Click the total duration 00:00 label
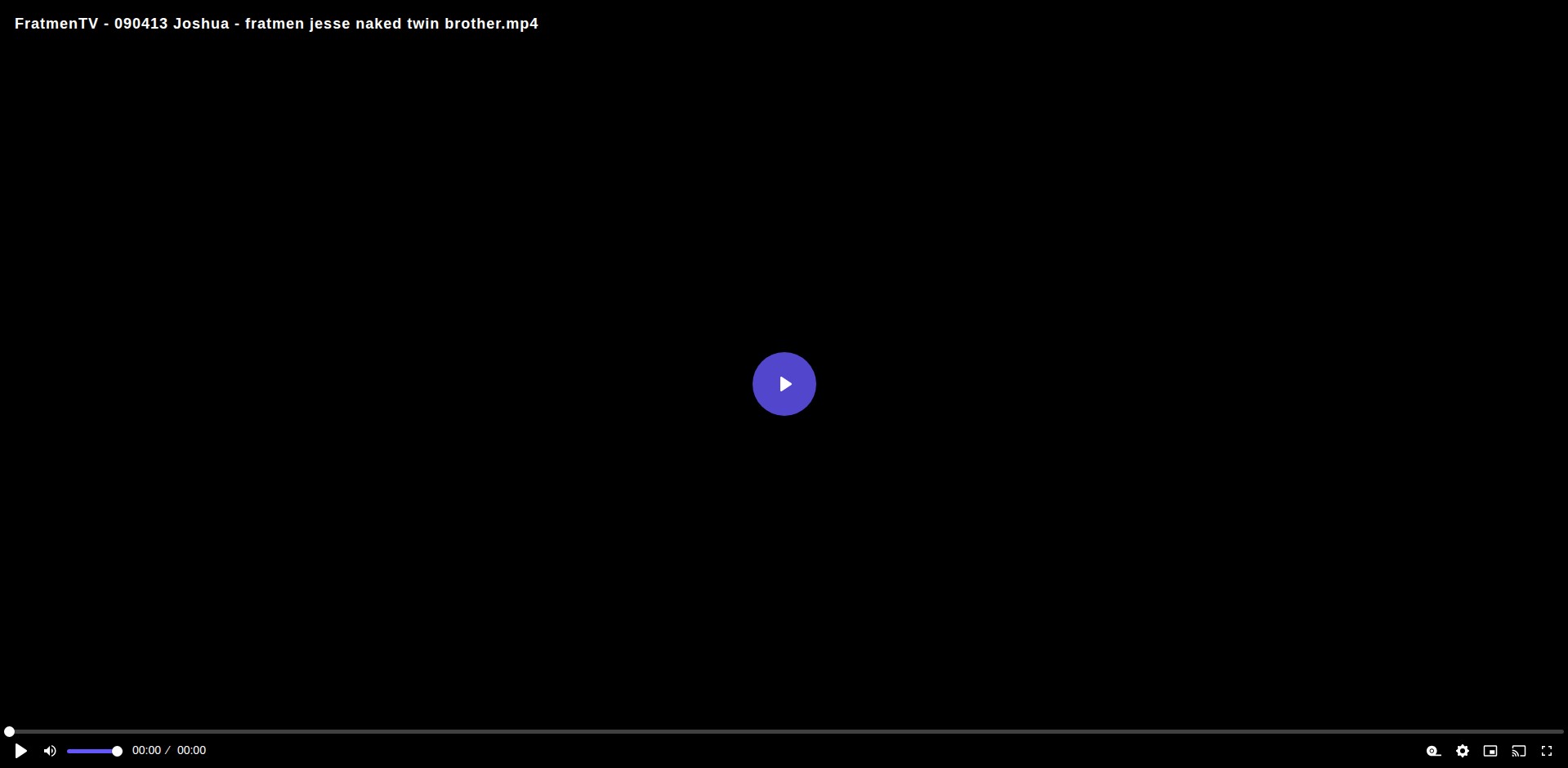 (191, 751)
